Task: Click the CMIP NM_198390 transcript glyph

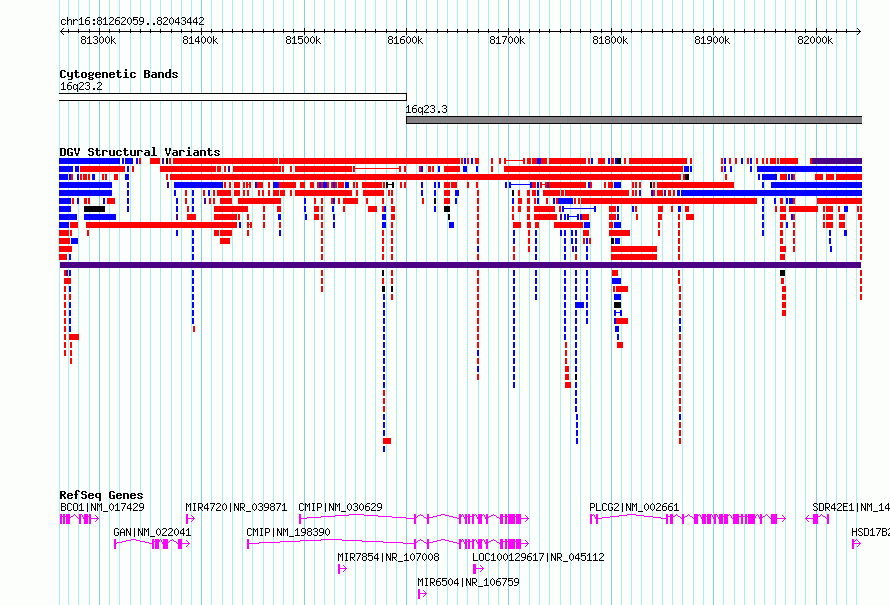Action: coord(388,544)
